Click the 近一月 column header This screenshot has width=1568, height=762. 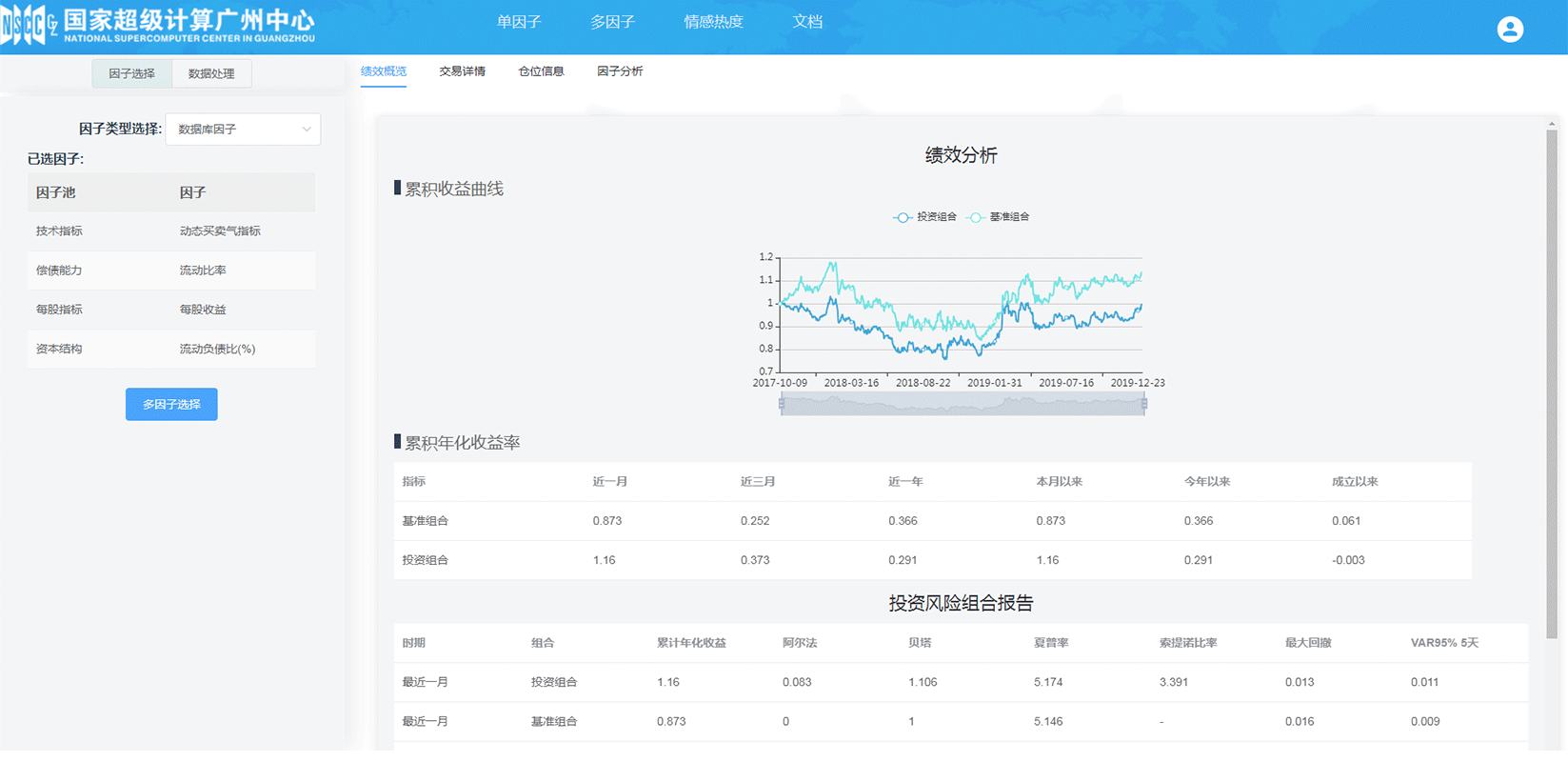click(610, 482)
